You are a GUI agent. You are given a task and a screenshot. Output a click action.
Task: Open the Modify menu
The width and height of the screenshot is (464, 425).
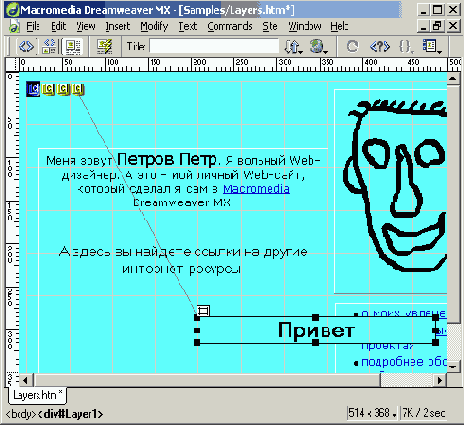tap(154, 26)
